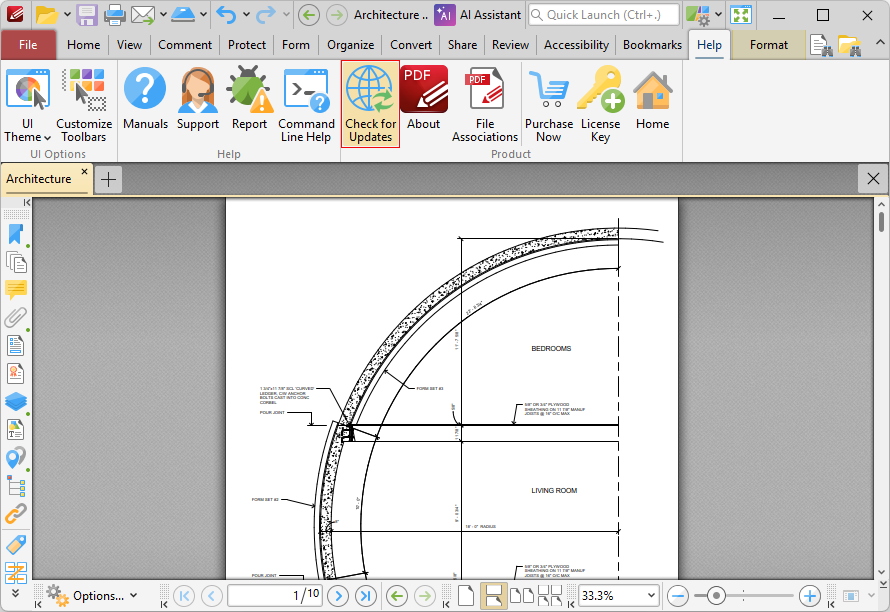890x612 pixels.
Task: Switch to the Comment tab
Action: click(185, 45)
